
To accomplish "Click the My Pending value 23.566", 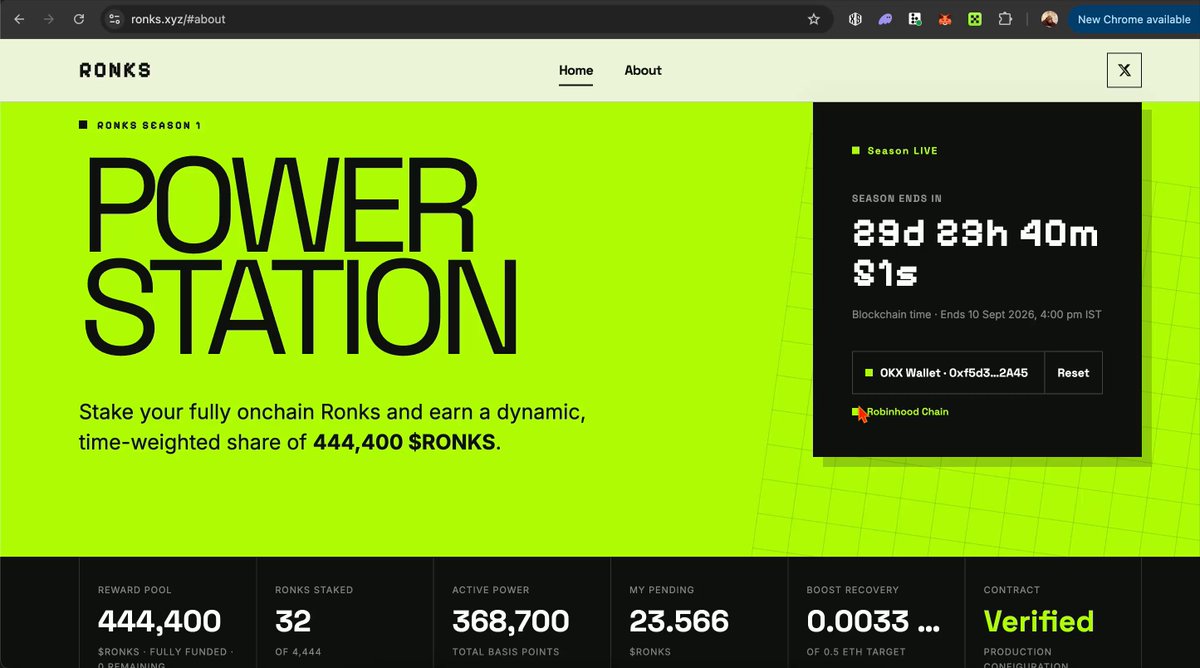I will (679, 621).
